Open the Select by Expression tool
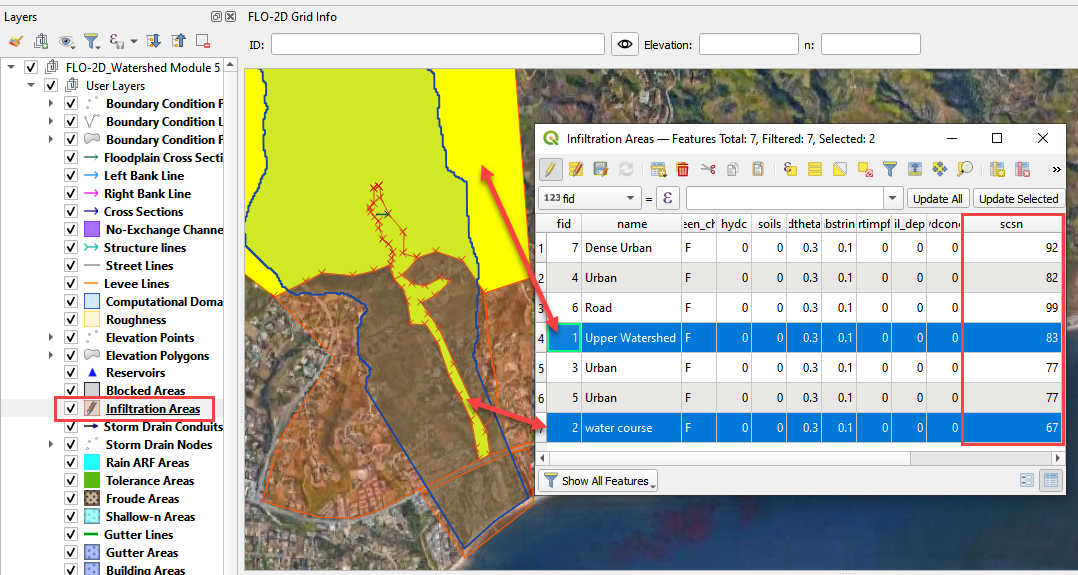The image size is (1078, 575). 789,169
